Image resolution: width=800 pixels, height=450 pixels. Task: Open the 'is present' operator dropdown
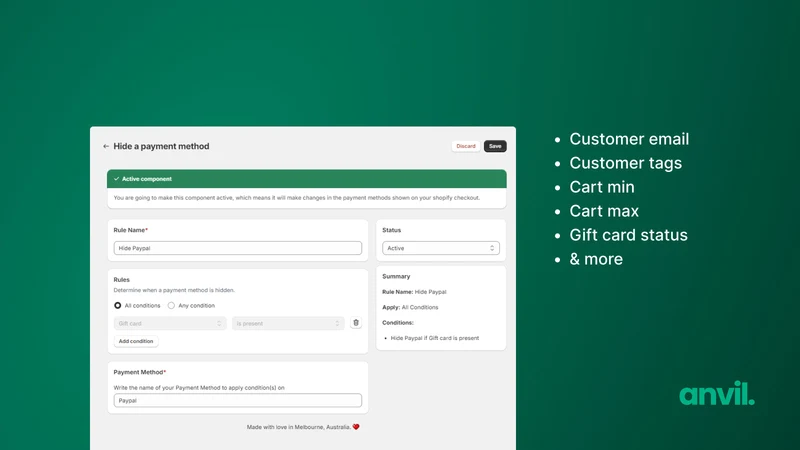288,323
